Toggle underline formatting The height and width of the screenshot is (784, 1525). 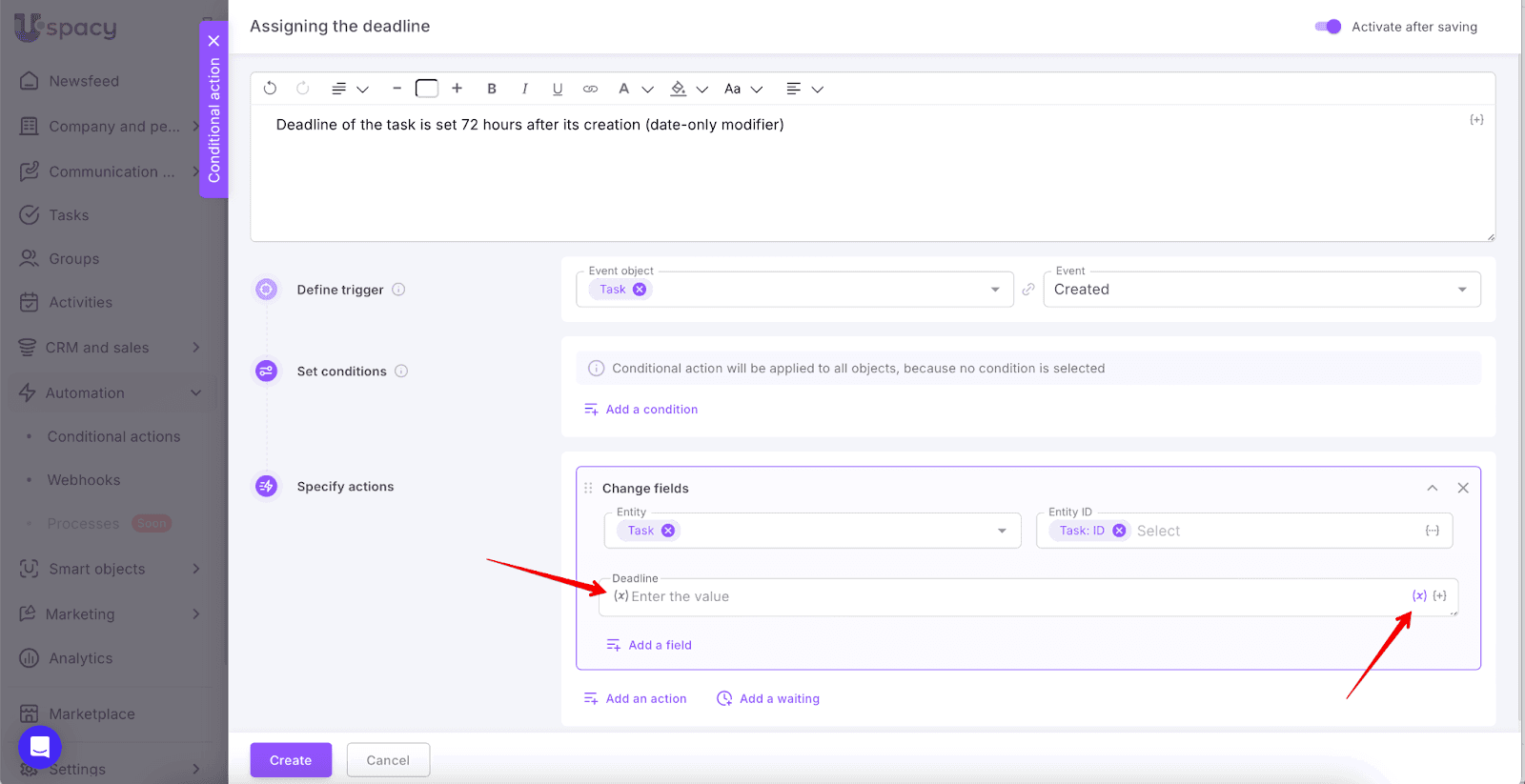click(x=558, y=89)
